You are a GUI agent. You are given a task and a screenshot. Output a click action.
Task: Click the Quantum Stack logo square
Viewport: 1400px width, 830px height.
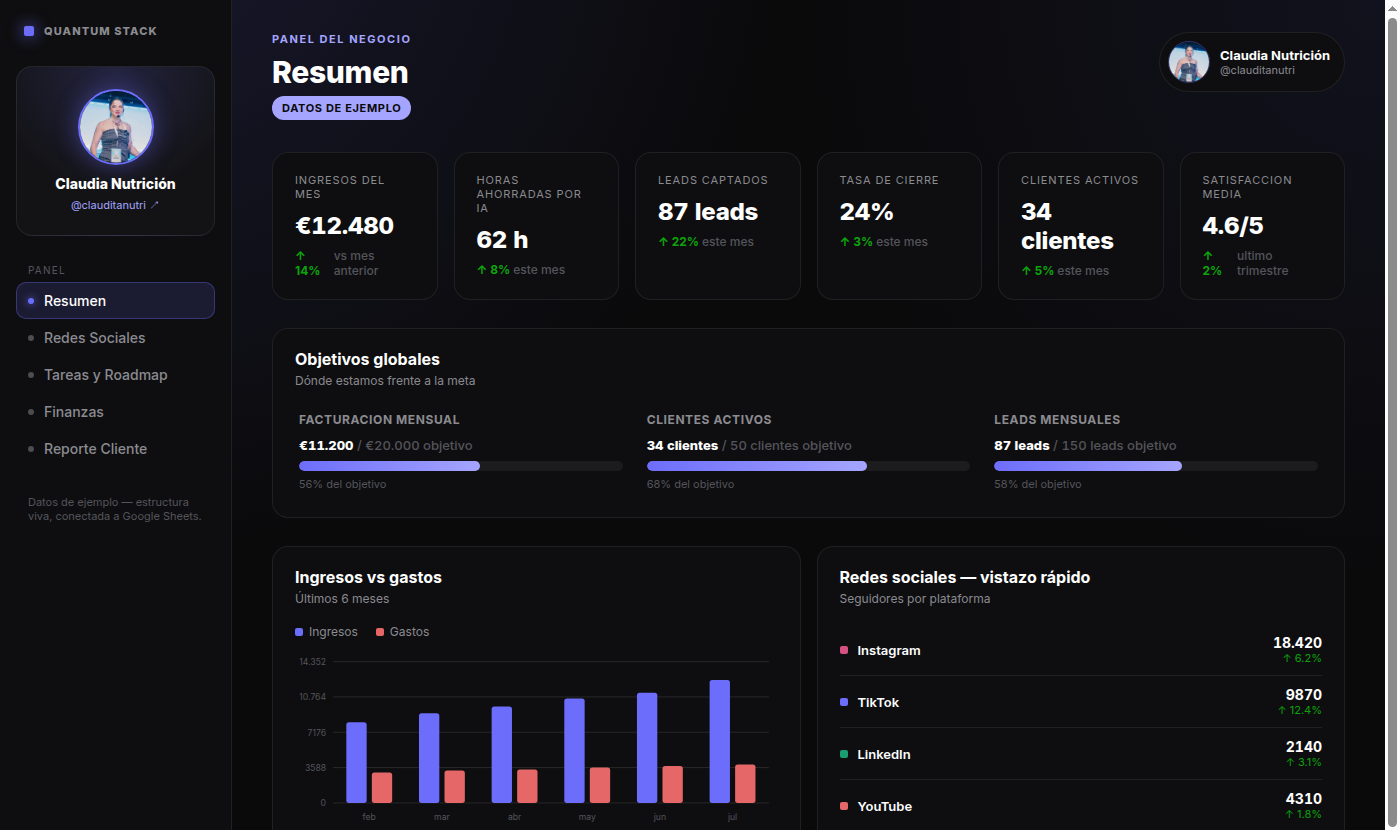(29, 31)
